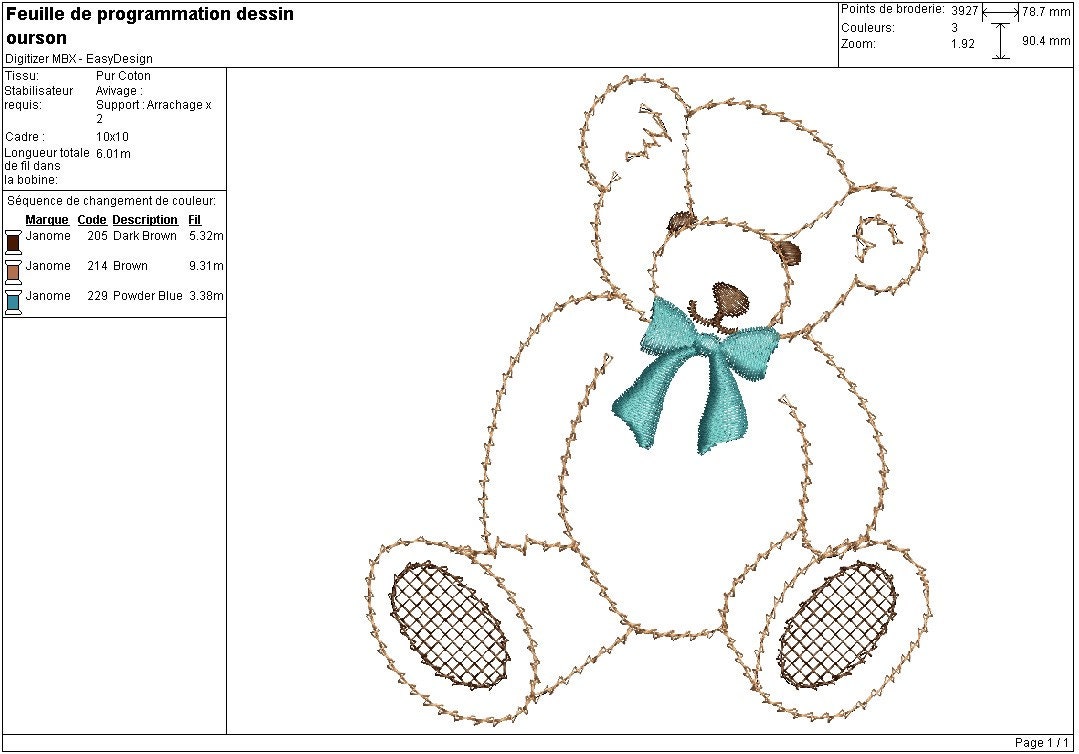
Task: Click the 'Description' column header
Action: (145, 219)
